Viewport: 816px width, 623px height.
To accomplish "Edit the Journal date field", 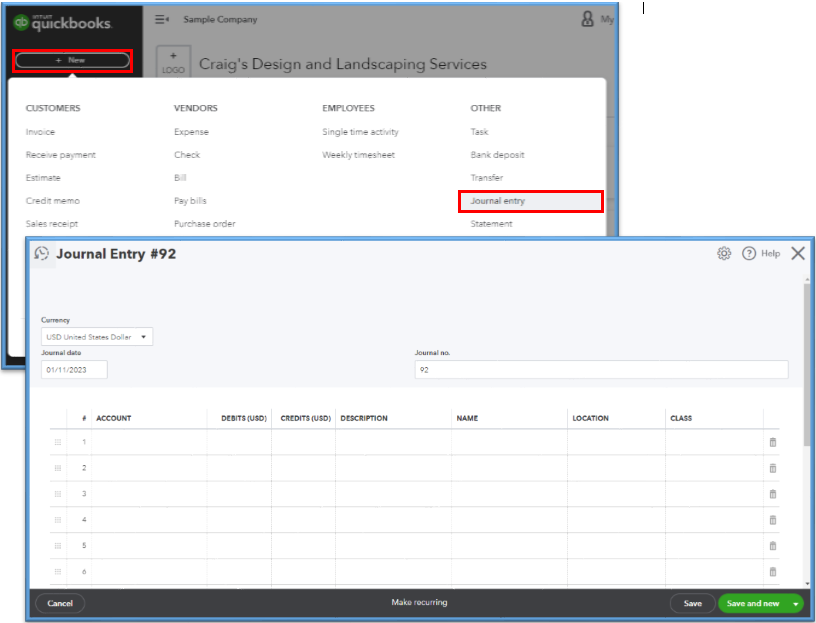I will [74, 370].
